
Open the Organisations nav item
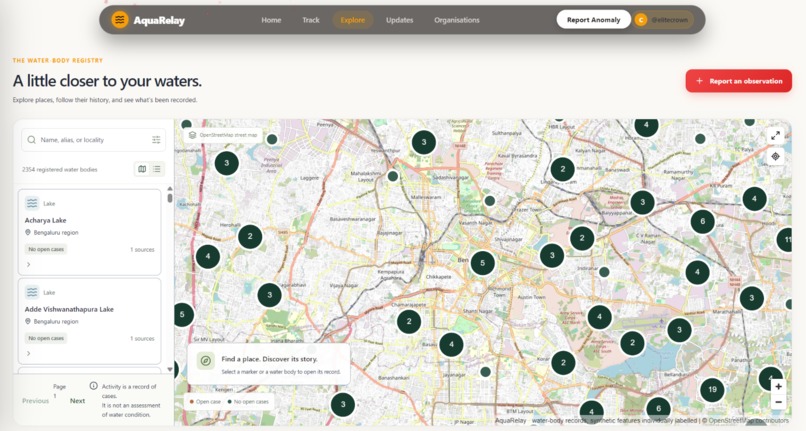point(457,20)
